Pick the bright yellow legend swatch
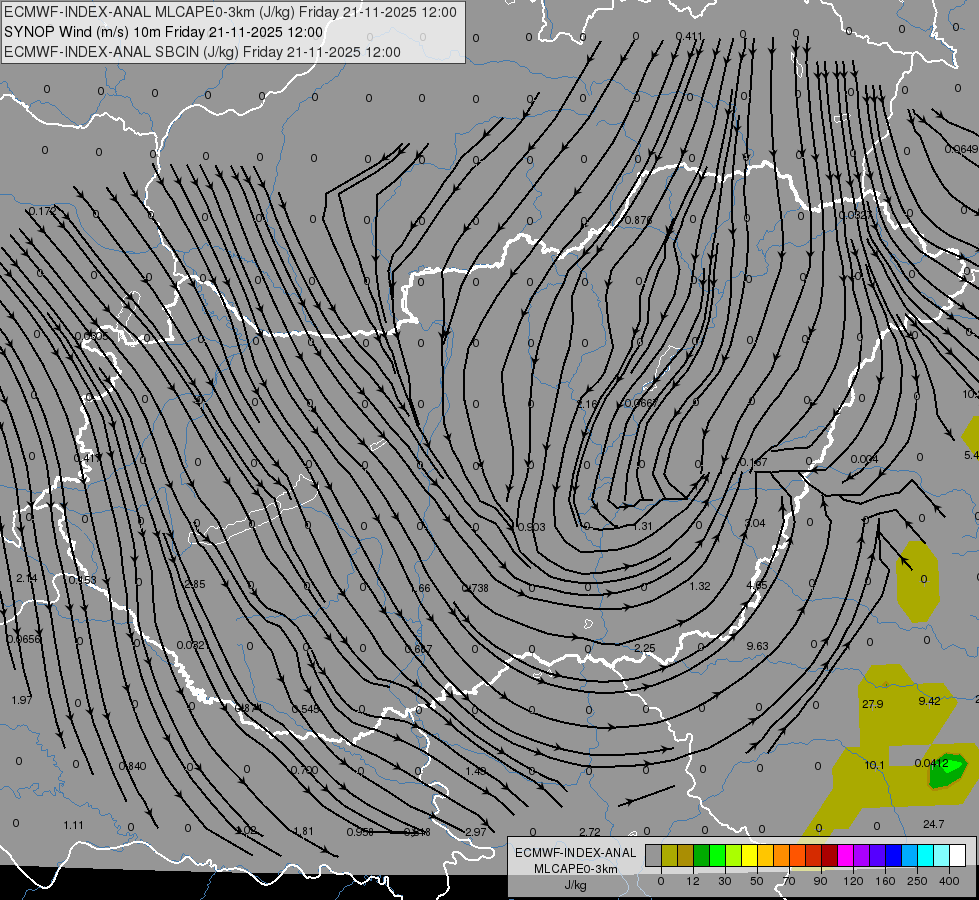This screenshot has width=979, height=900. pyautogui.click(x=749, y=855)
